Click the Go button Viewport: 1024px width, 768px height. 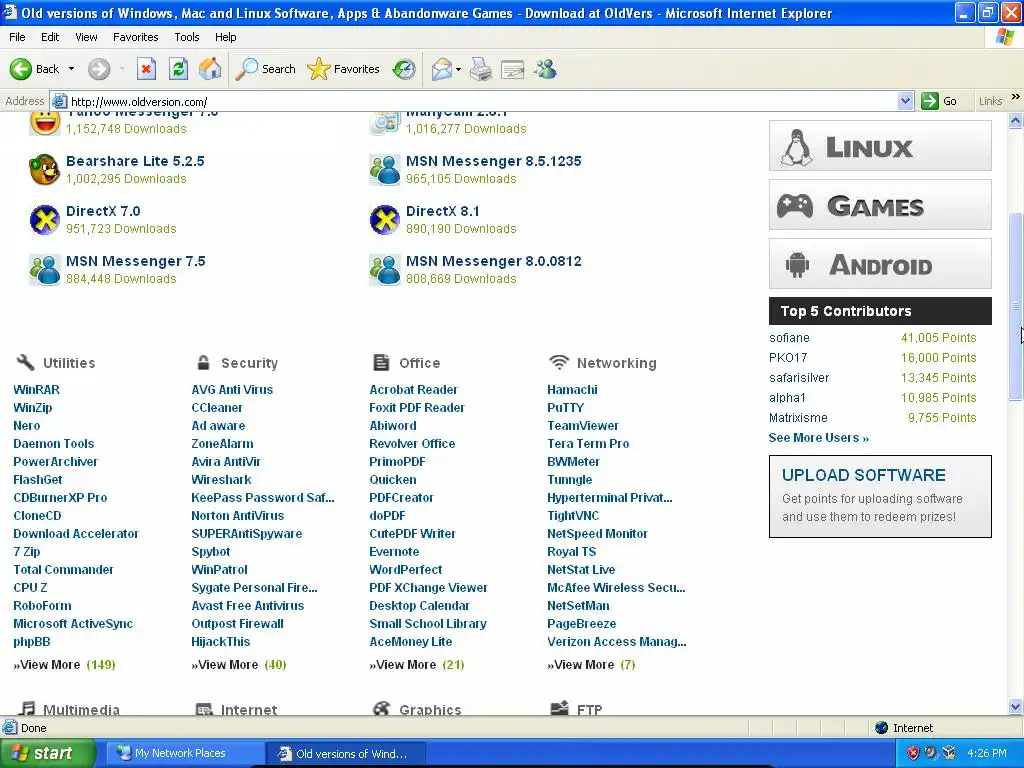(x=938, y=101)
